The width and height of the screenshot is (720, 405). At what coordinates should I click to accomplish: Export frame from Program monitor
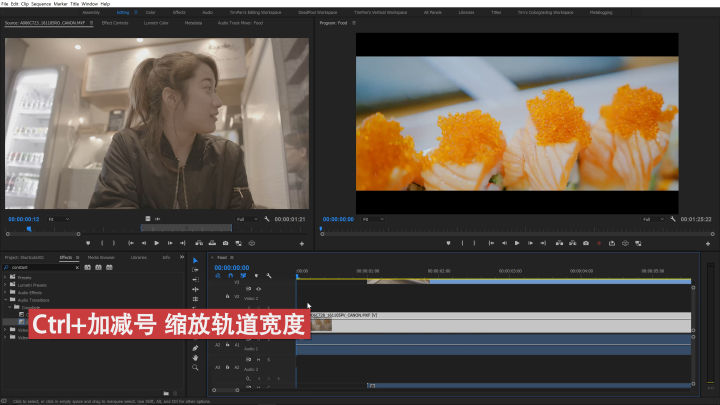(x=586, y=243)
